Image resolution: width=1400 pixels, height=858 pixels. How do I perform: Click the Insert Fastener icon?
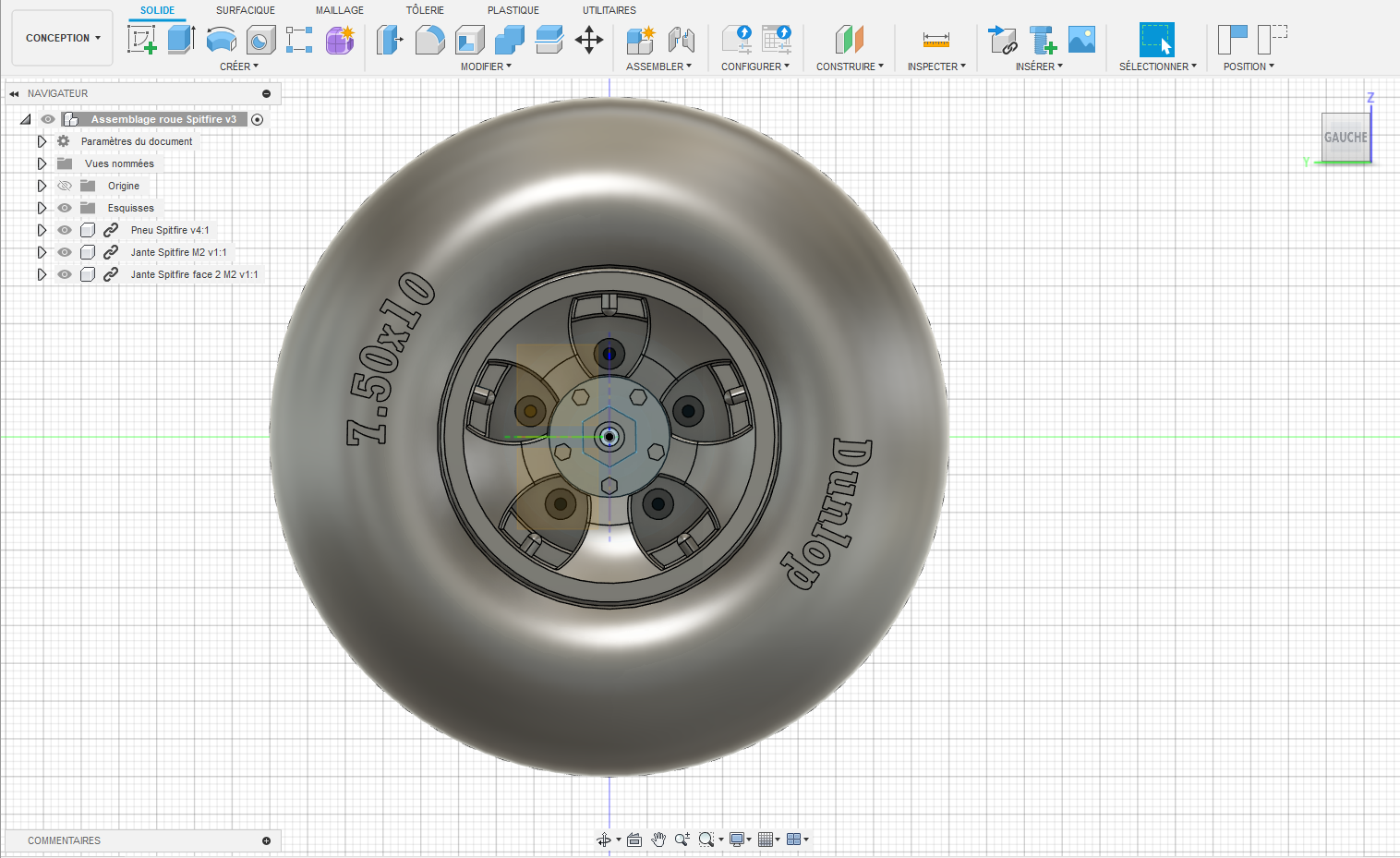pos(1043,40)
